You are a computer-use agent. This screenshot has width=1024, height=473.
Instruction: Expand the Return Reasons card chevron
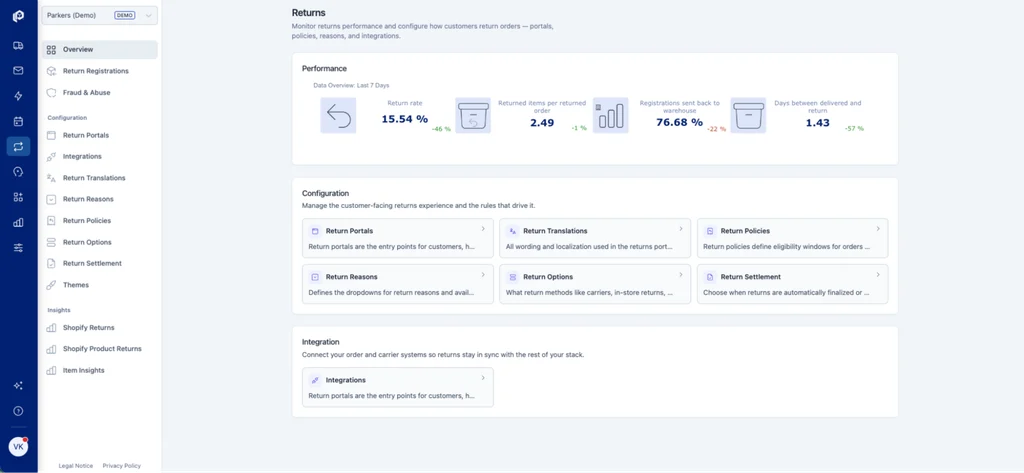(x=483, y=274)
